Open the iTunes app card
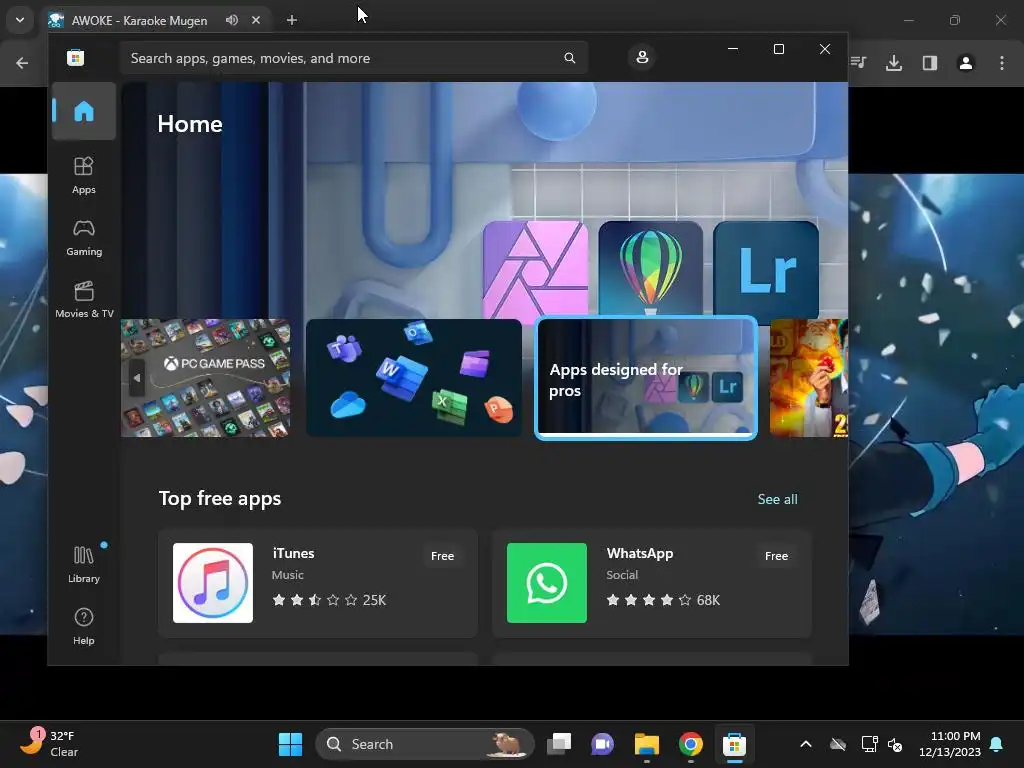This screenshot has height=768, width=1024. pos(318,583)
